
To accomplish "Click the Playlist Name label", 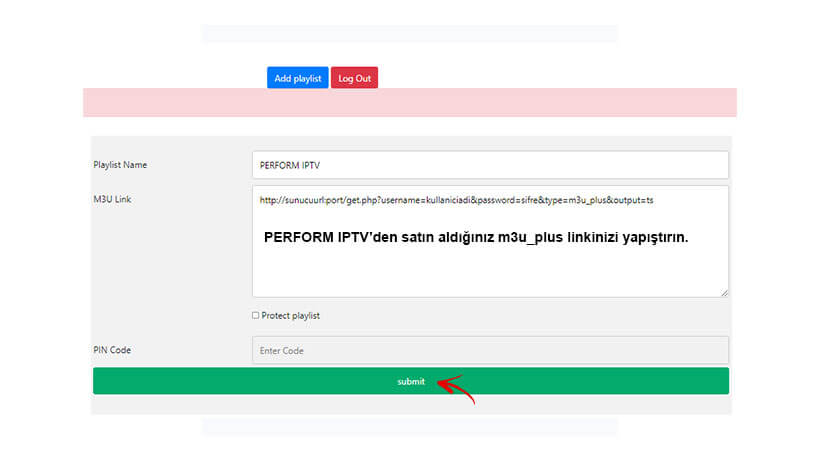I will tap(120, 165).
